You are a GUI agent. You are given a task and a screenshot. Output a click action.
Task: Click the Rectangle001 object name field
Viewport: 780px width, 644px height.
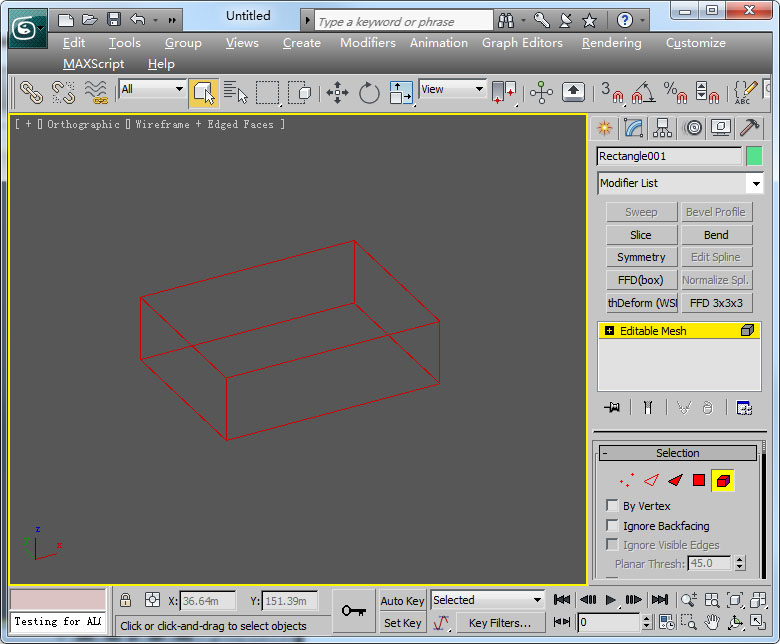(x=669, y=156)
